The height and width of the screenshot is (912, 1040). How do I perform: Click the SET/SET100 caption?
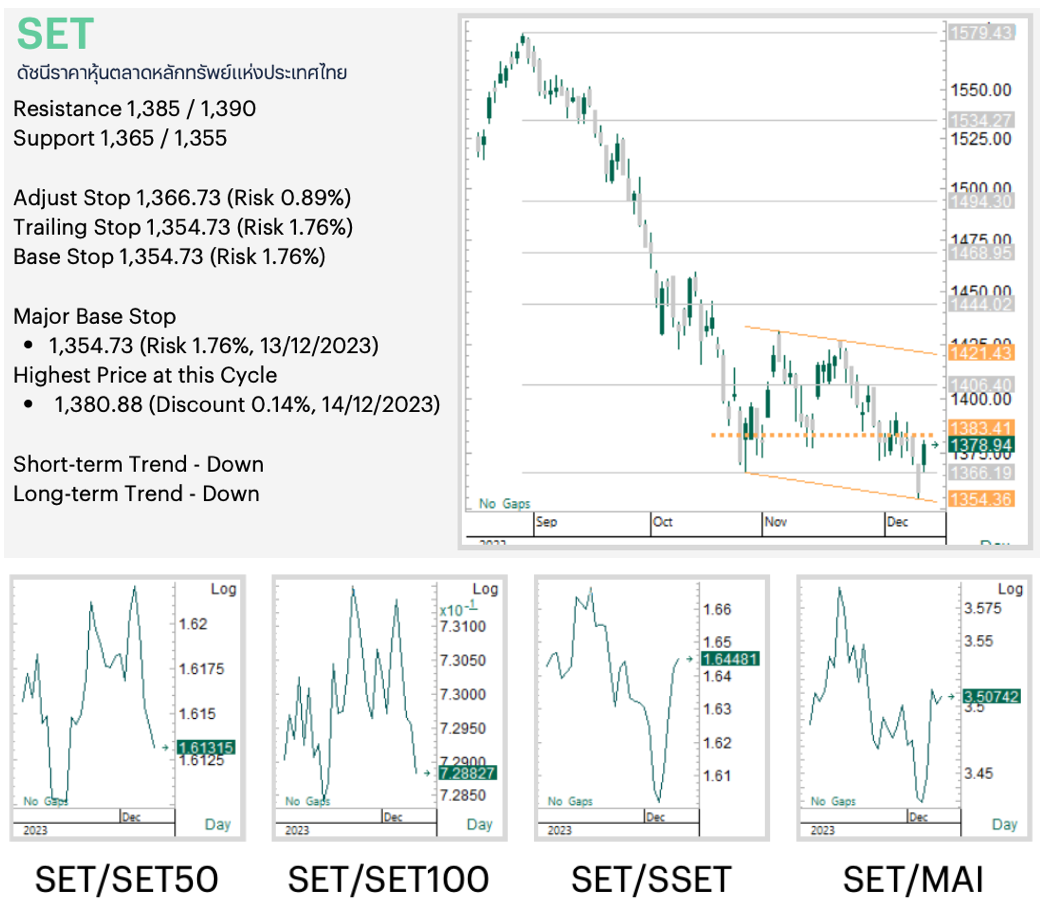click(x=389, y=879)
